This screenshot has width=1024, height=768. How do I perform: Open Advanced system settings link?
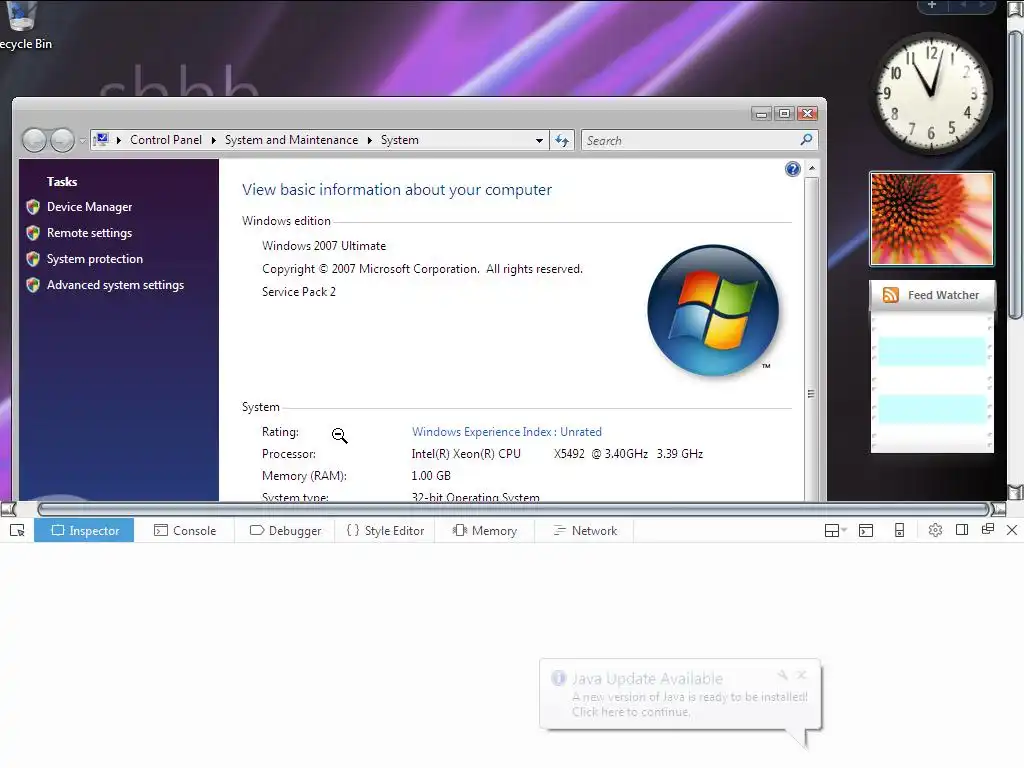point(116,285)
